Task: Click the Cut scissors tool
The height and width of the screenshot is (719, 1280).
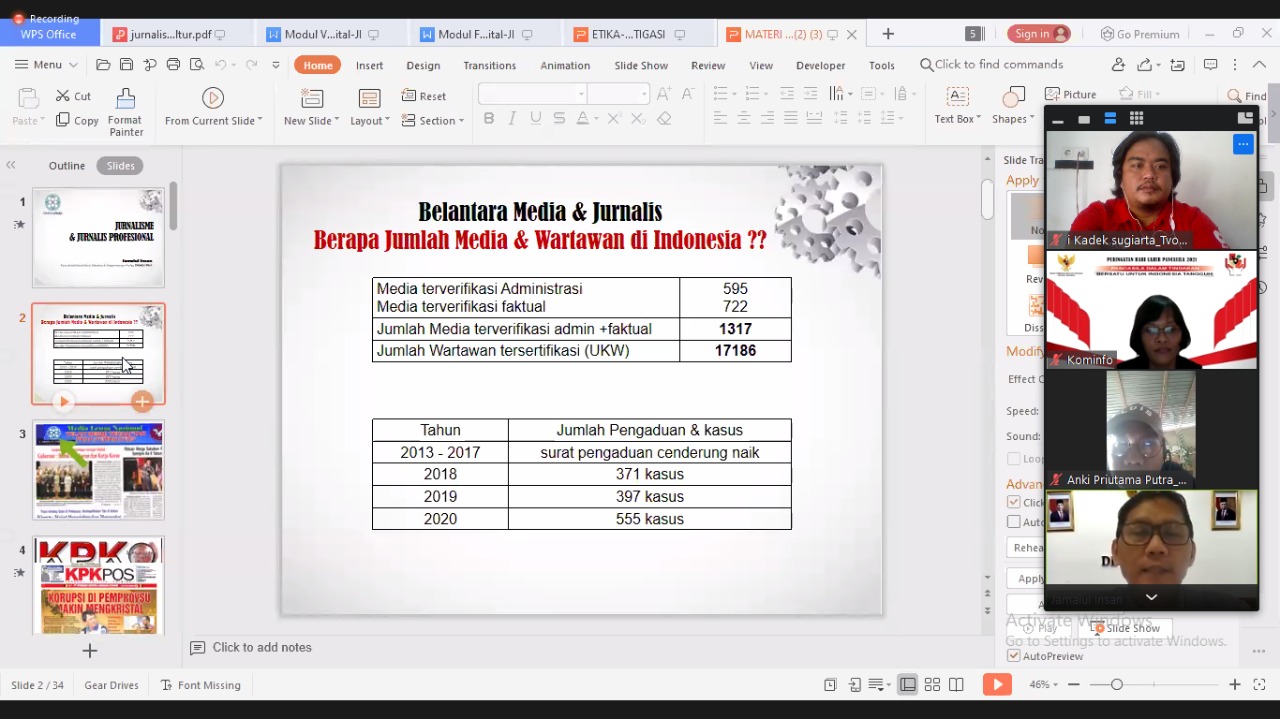Action: [x=73, y=96]
